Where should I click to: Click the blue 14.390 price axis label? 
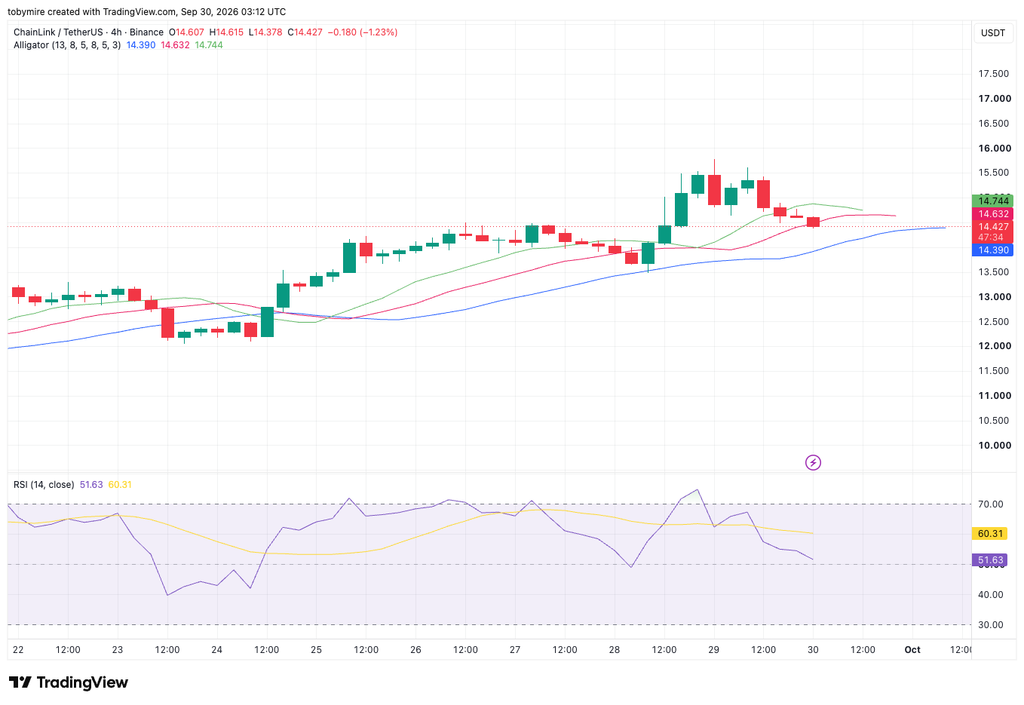tap(993, 250)
